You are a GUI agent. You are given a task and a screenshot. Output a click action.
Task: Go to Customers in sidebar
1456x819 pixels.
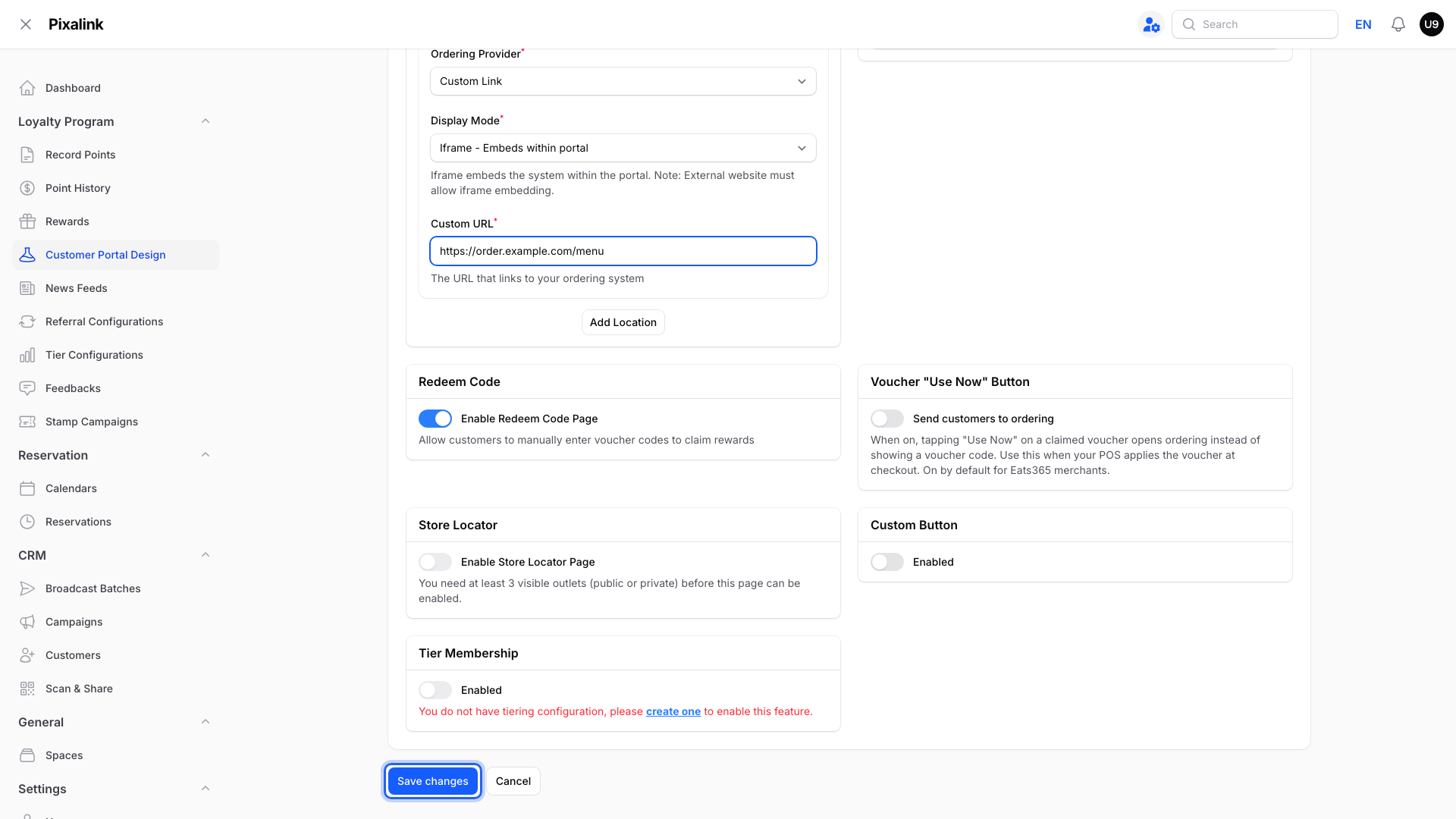[115, 655]
